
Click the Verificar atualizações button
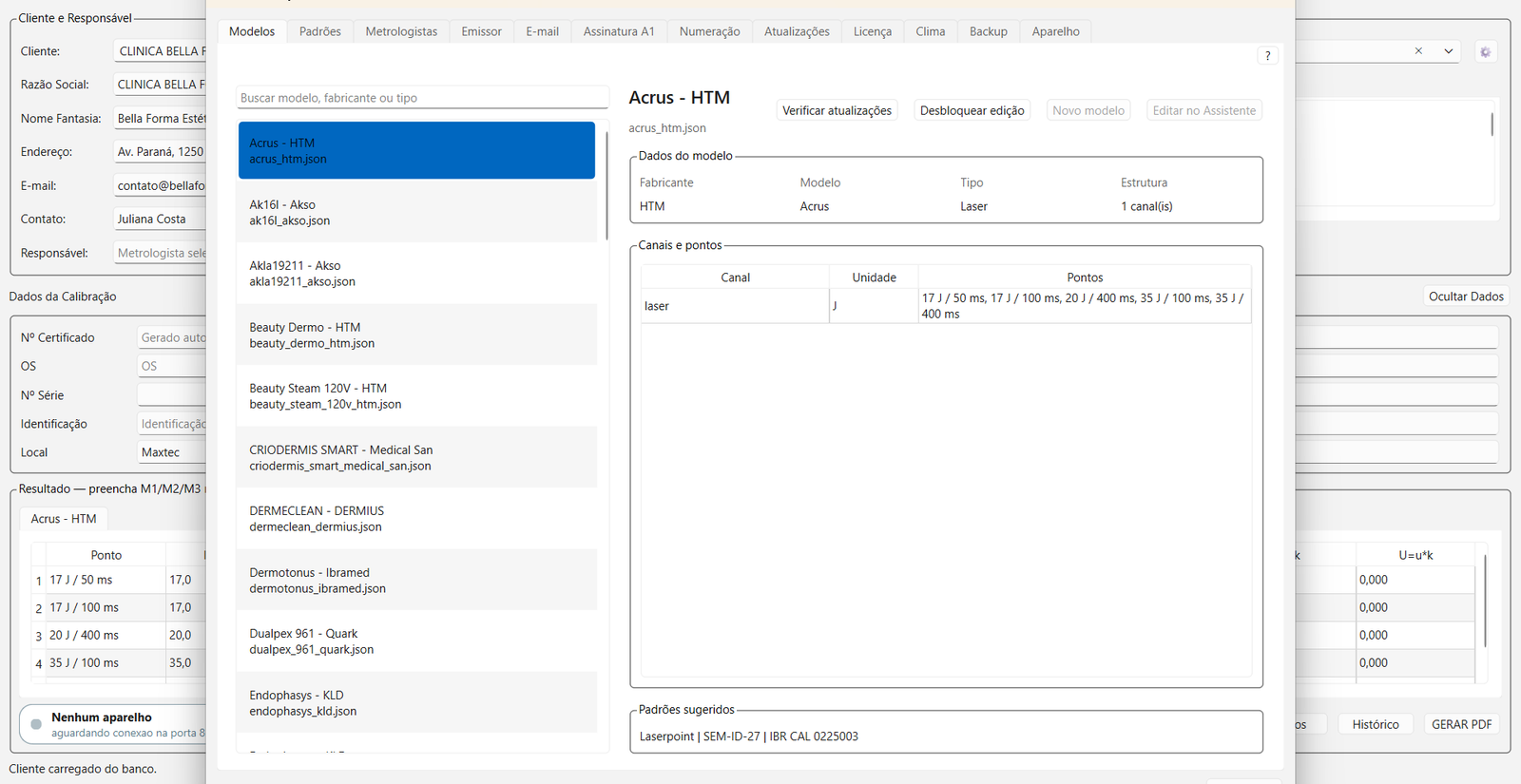tap(838, 110)
